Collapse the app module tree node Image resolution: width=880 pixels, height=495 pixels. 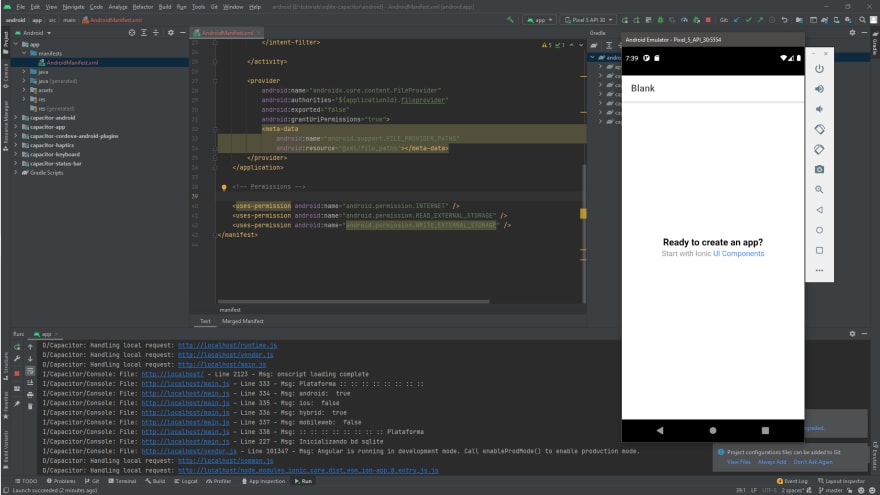[16, 44]
